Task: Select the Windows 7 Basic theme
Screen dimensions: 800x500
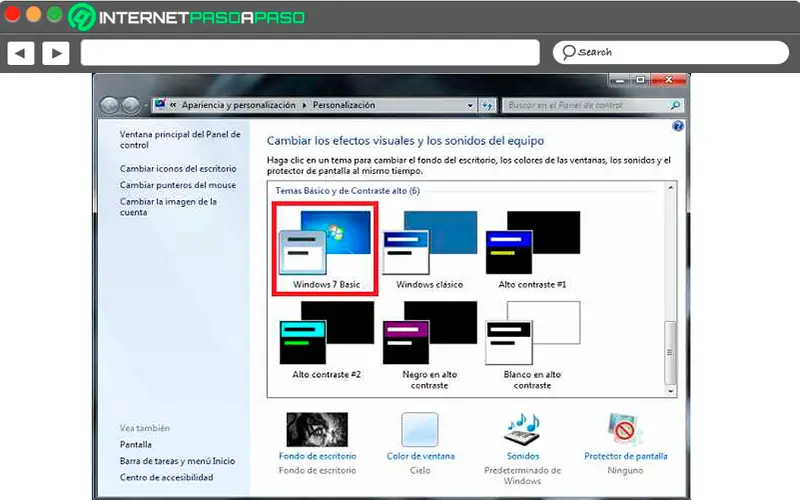Action: [x=325, y=248]
